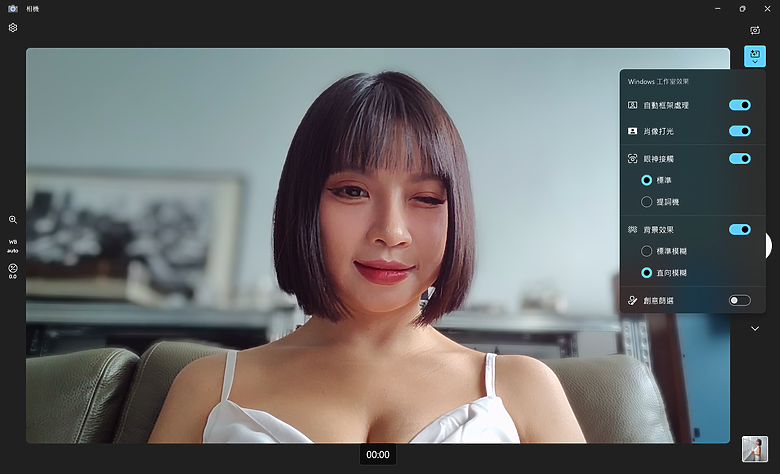Click the 相機 window title text
This screenshot has width=780, height=474.
coord(32,9)
